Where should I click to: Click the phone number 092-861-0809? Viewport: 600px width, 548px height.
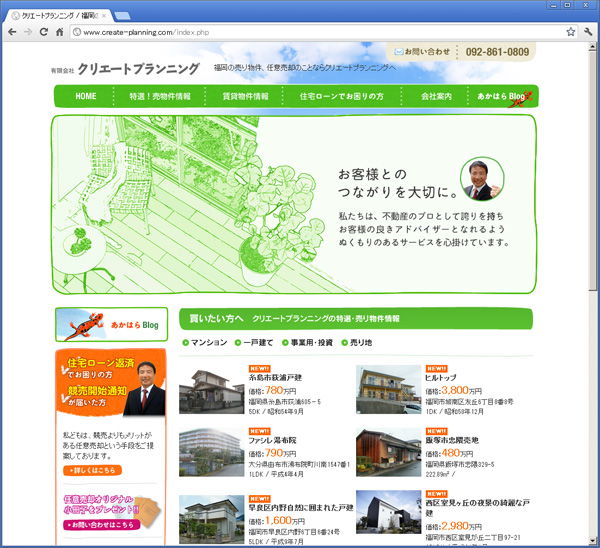pos(497,52)
